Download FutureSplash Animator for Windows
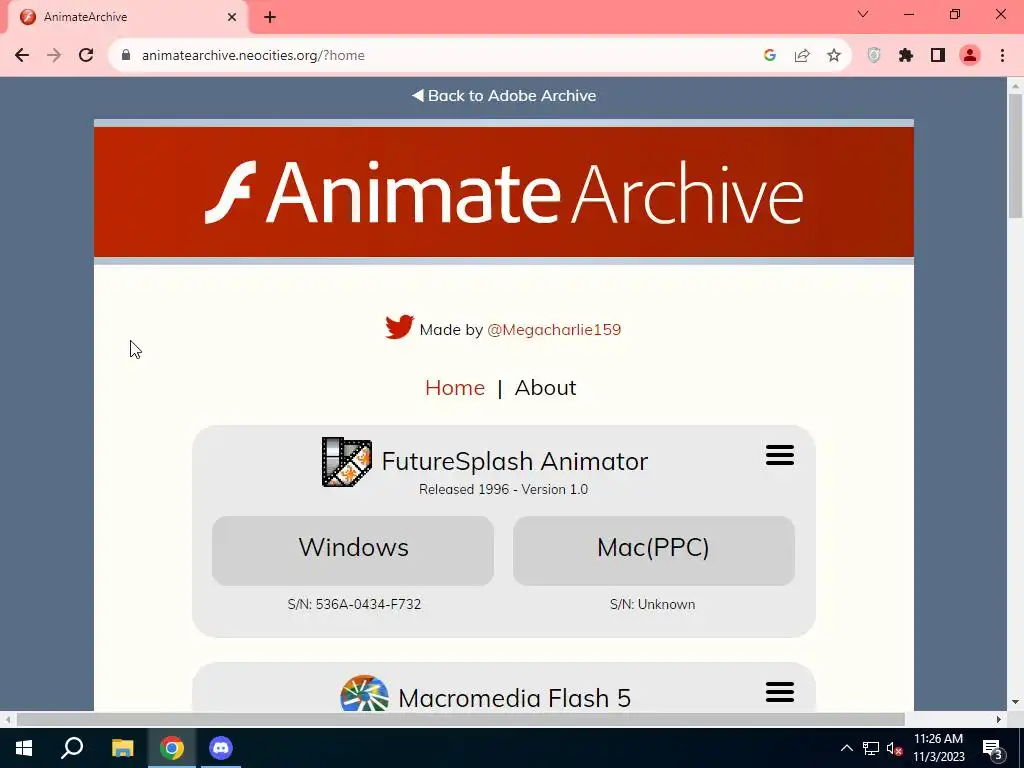The height and width of the screenshot is (768, 1024). pos(353,551)
